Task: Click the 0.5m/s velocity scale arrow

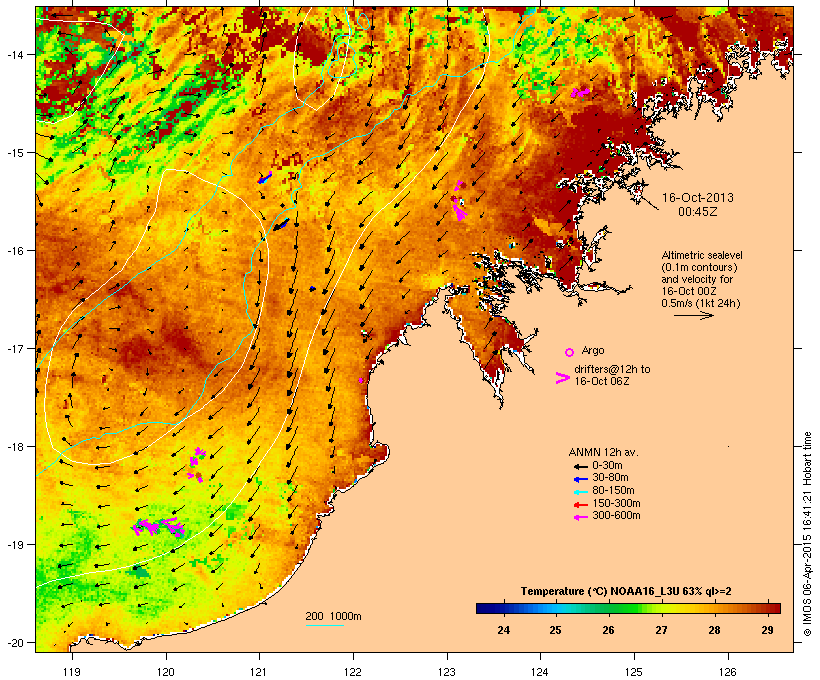Action: point(693,315)
